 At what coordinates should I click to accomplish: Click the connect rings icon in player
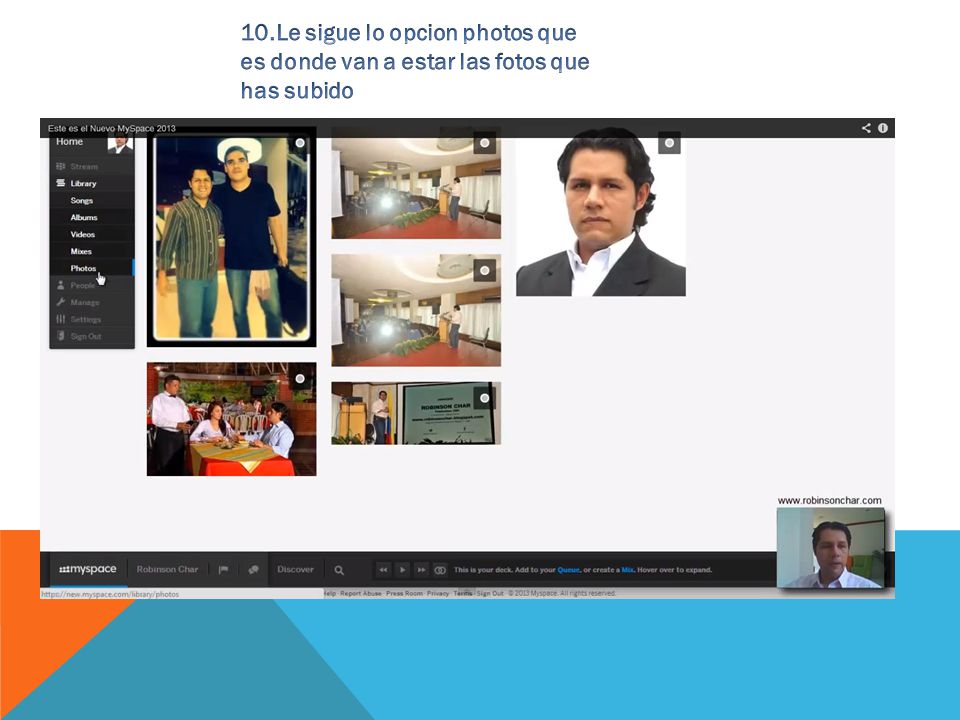click(440, 570)
